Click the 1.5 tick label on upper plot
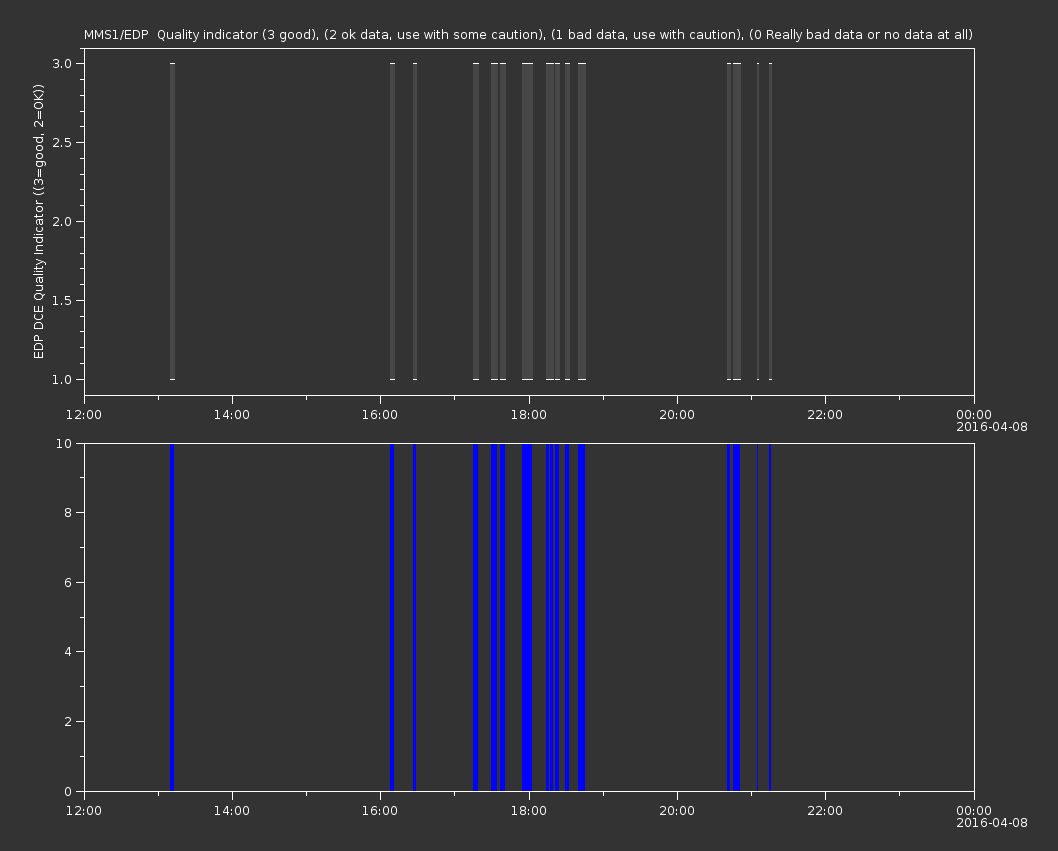The image size is (1058, 851). (x=62, y=300)
